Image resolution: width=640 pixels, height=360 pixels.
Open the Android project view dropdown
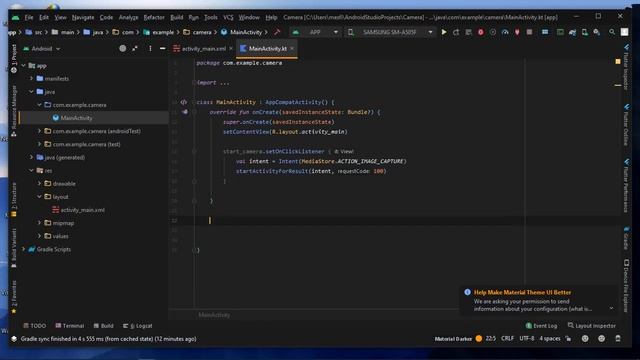(42, 49)
